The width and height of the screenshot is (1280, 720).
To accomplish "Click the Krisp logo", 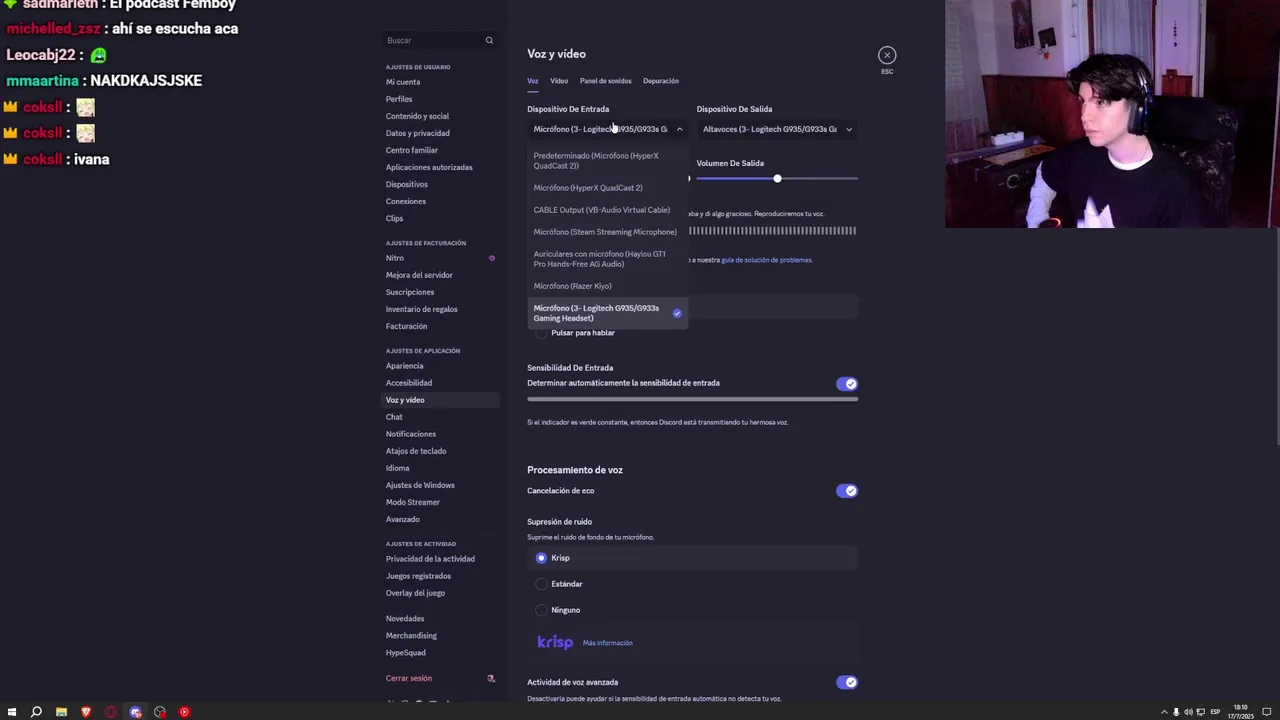I will click(x=555, y=642).
